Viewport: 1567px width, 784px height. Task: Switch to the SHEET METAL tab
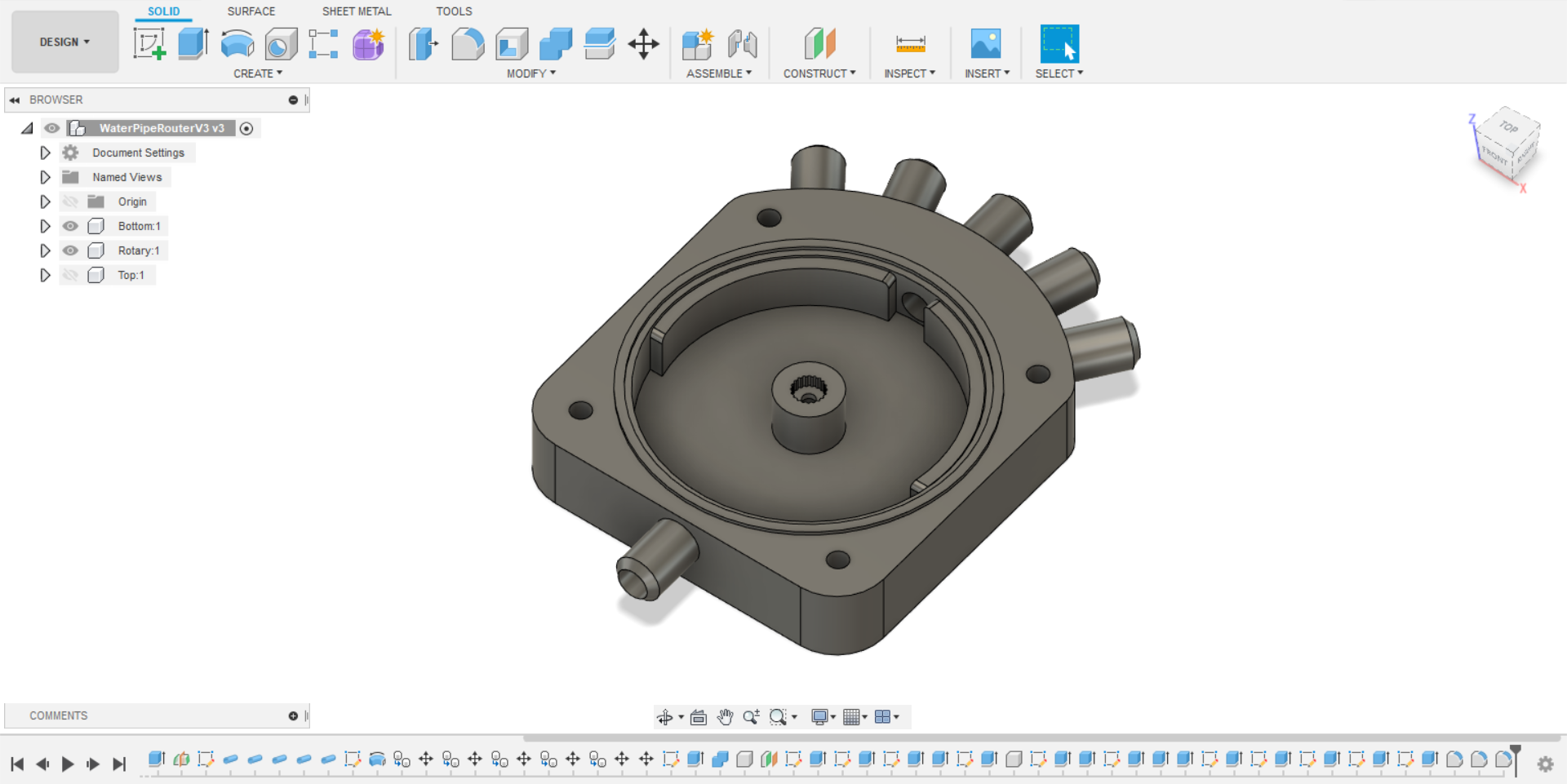[x=357, y=11]
